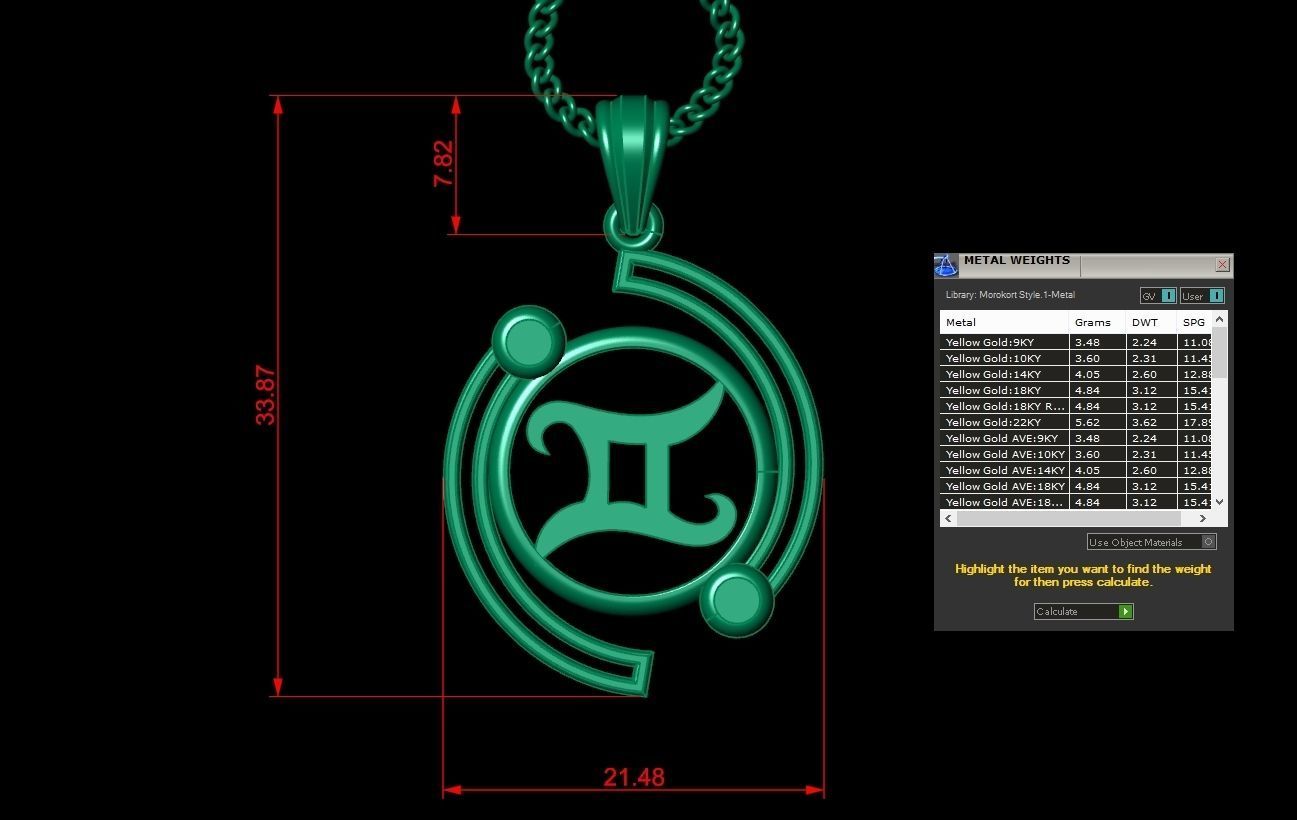The width and height of the screenshot is (1297, 820).
Task: Click the Matrix logo icon in Metal Weights panel
Action: pyautogui.click(x=946, y=265)
